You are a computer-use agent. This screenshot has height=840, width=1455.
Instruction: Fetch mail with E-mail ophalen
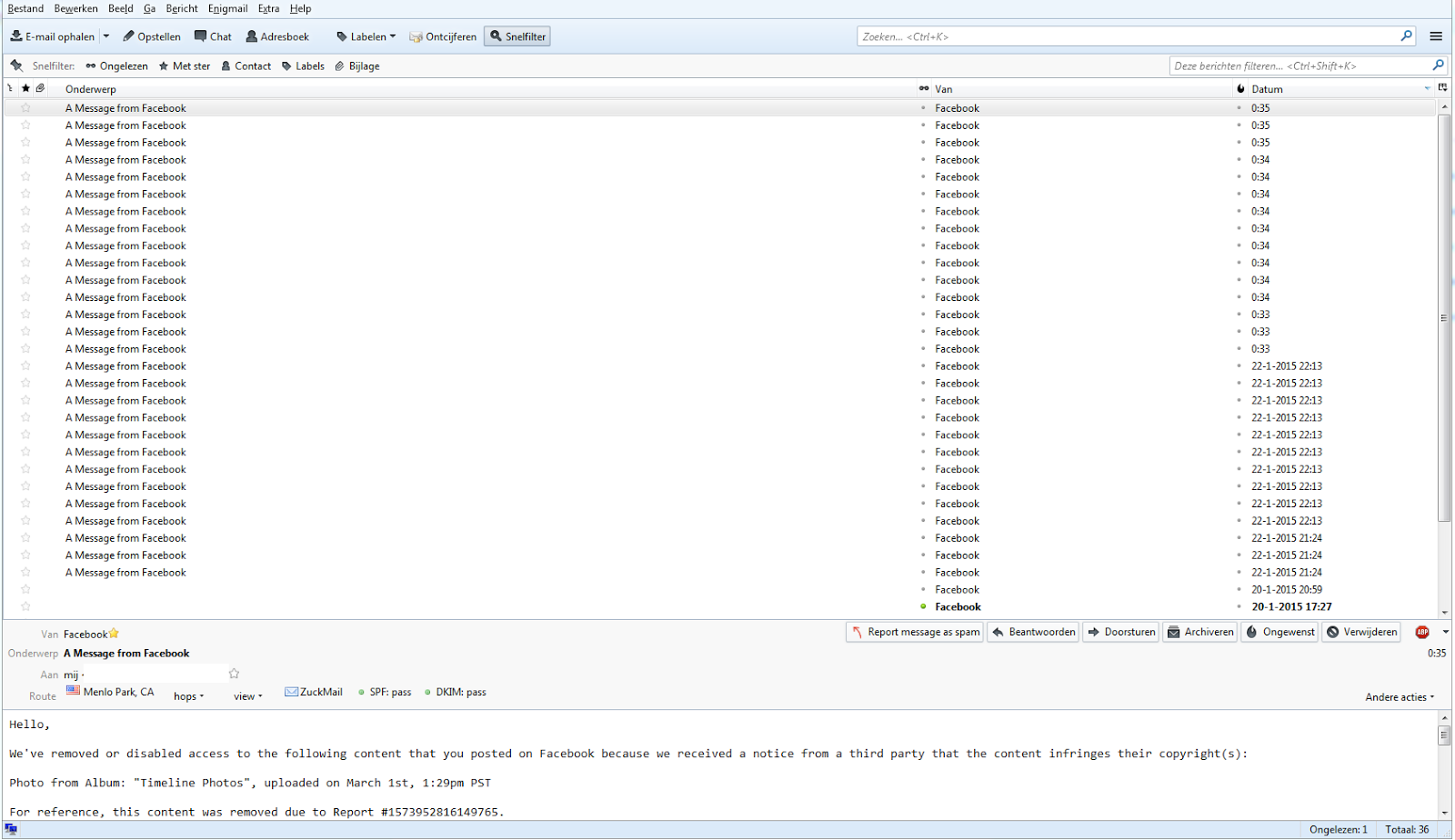pos(53,36)
